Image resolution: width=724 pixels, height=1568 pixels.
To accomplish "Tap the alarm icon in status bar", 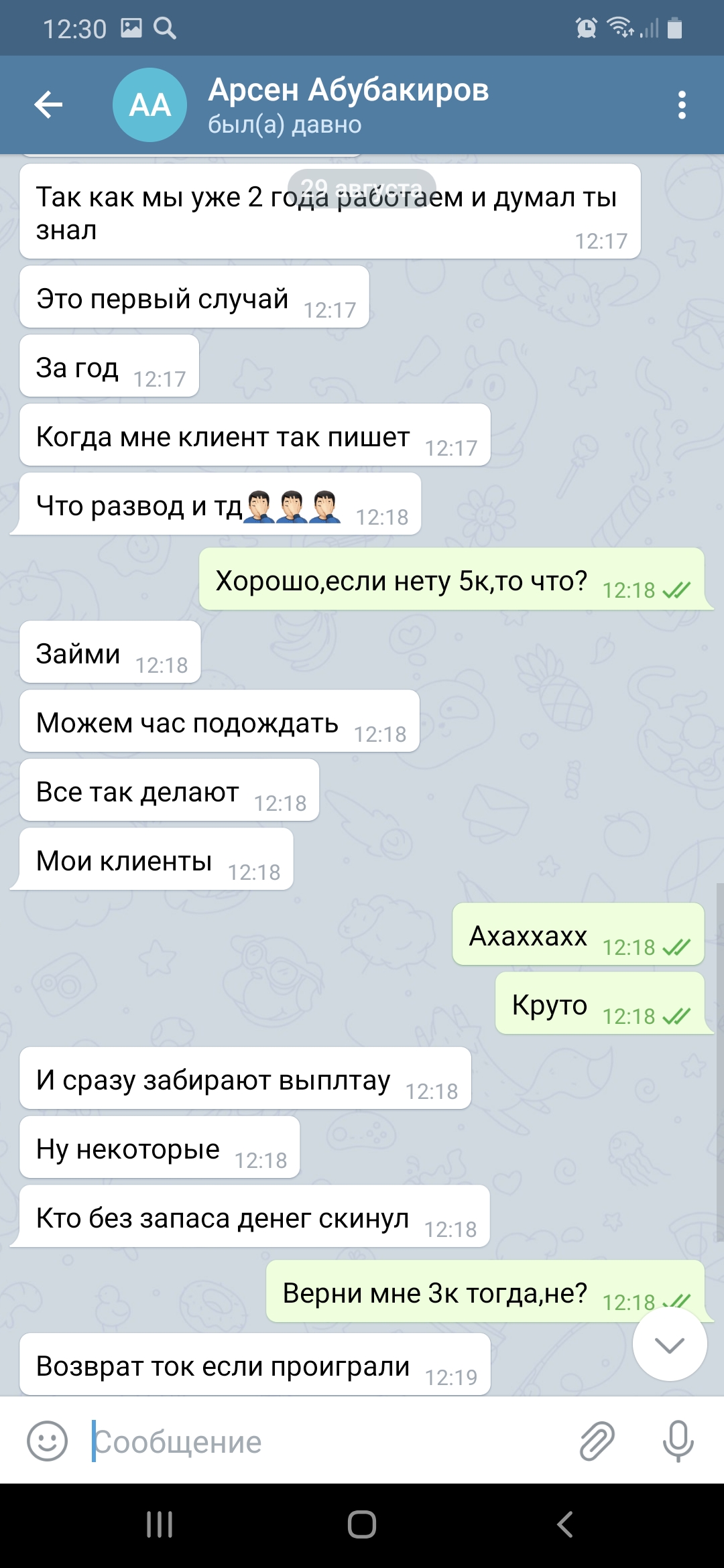I will 587,28.
